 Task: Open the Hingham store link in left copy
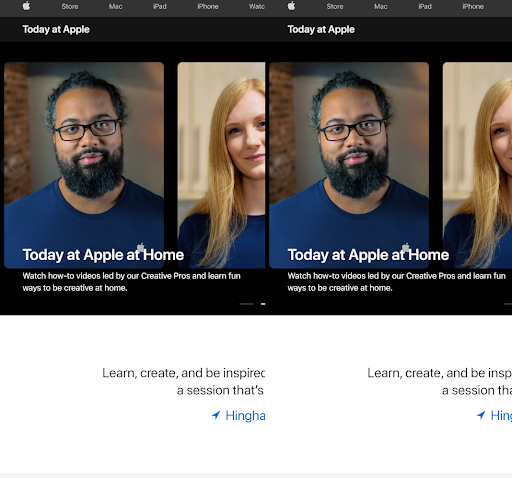coord(245,416)
